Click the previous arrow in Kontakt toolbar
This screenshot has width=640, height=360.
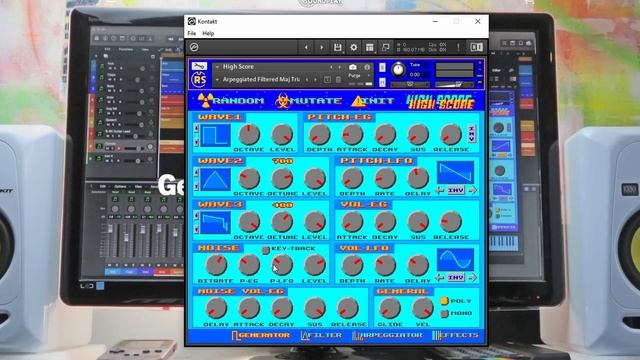[306, 47]
